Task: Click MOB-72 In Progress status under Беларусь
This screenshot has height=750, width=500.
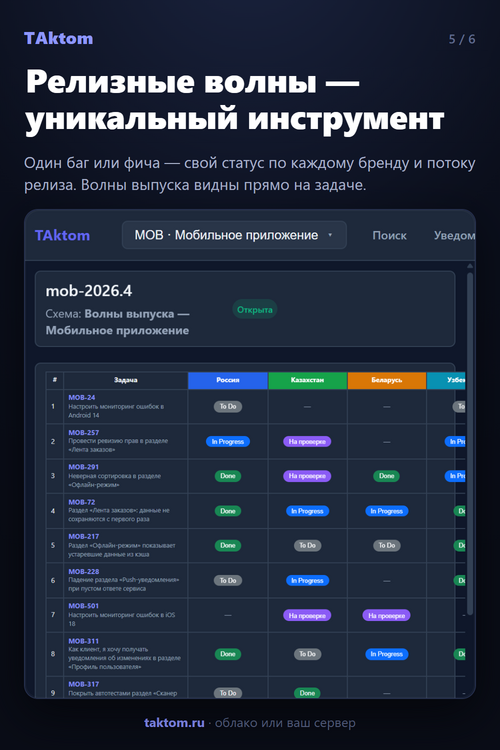Action: coord(387,511)
